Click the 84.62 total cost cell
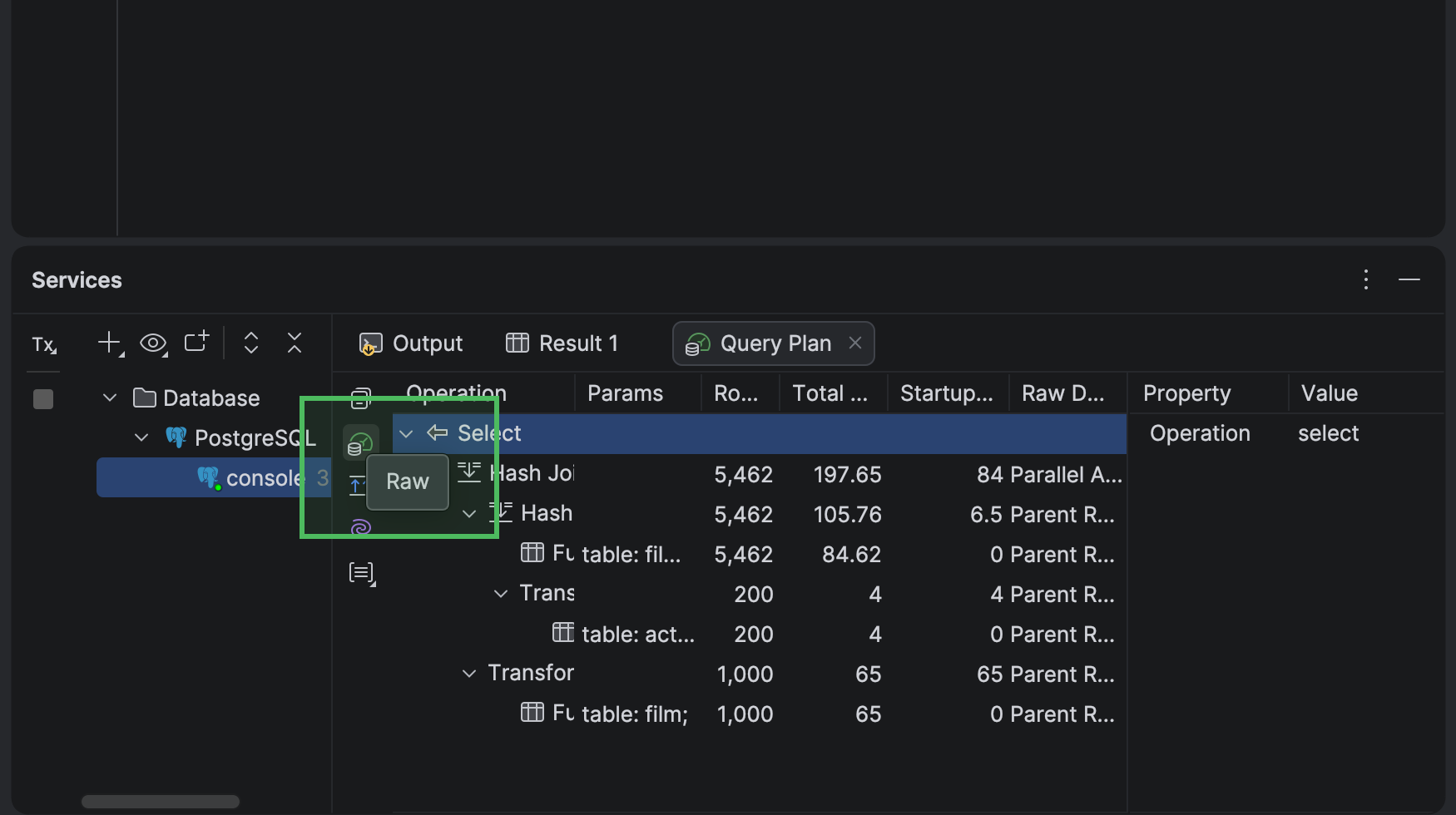The image size is (1456, 815). (x=851, y=555)
